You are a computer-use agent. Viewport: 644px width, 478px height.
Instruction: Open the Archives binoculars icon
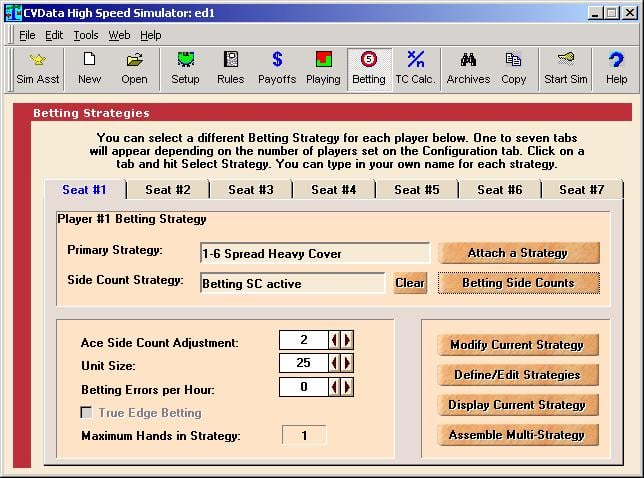468,68
